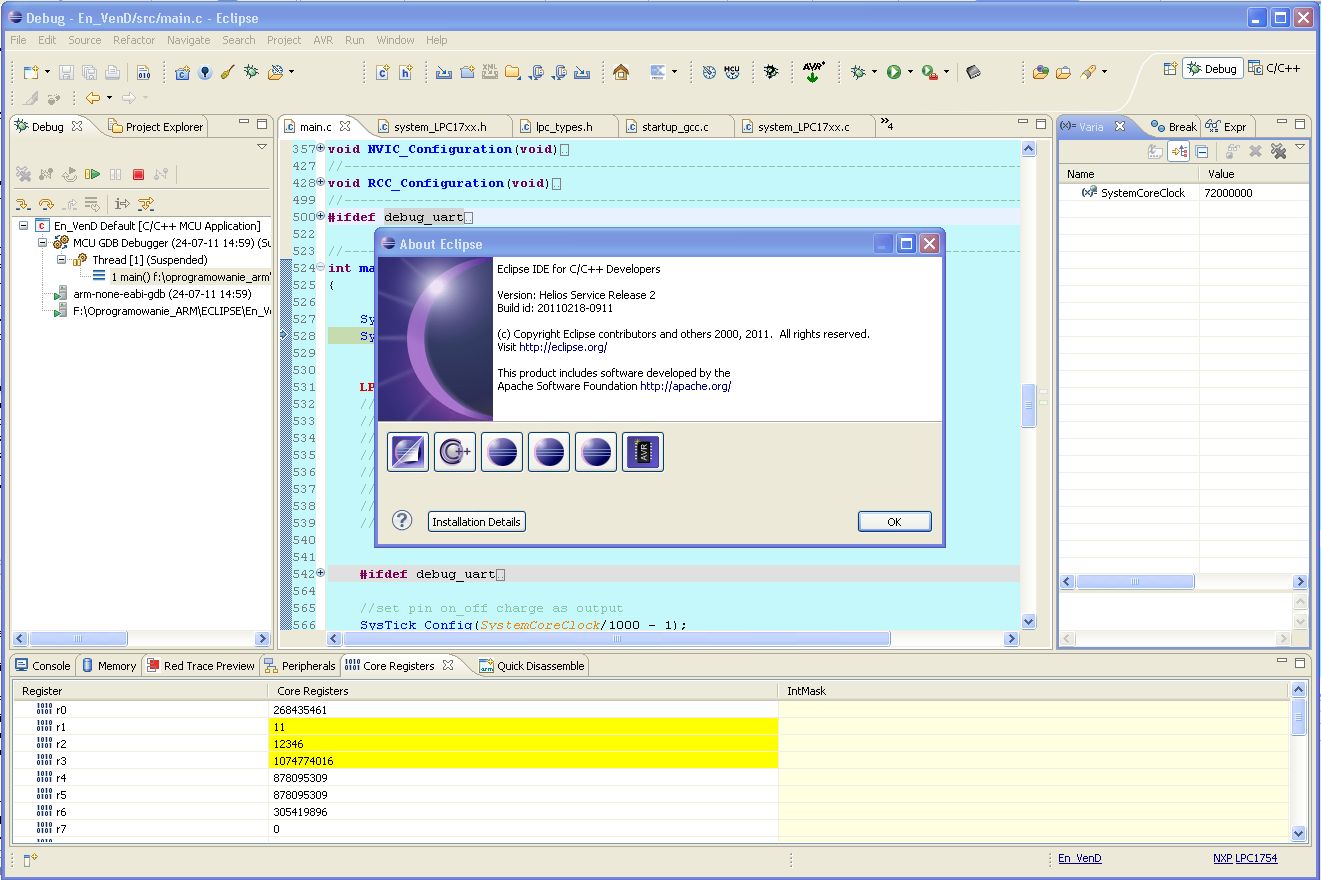Click the back arrow navigation icon

click(x=92, y=98)
